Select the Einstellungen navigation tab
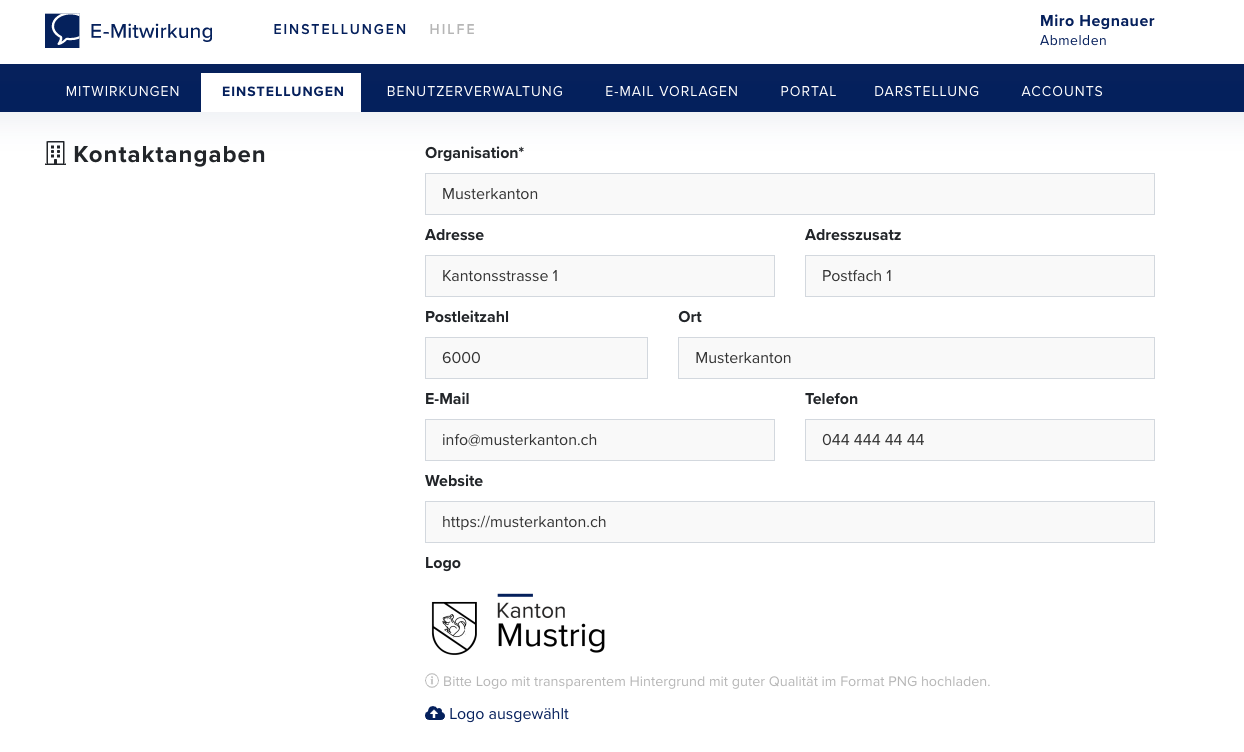Image resolution: width=1244 pixels, height=752 pixels. [x=283, y=91]
